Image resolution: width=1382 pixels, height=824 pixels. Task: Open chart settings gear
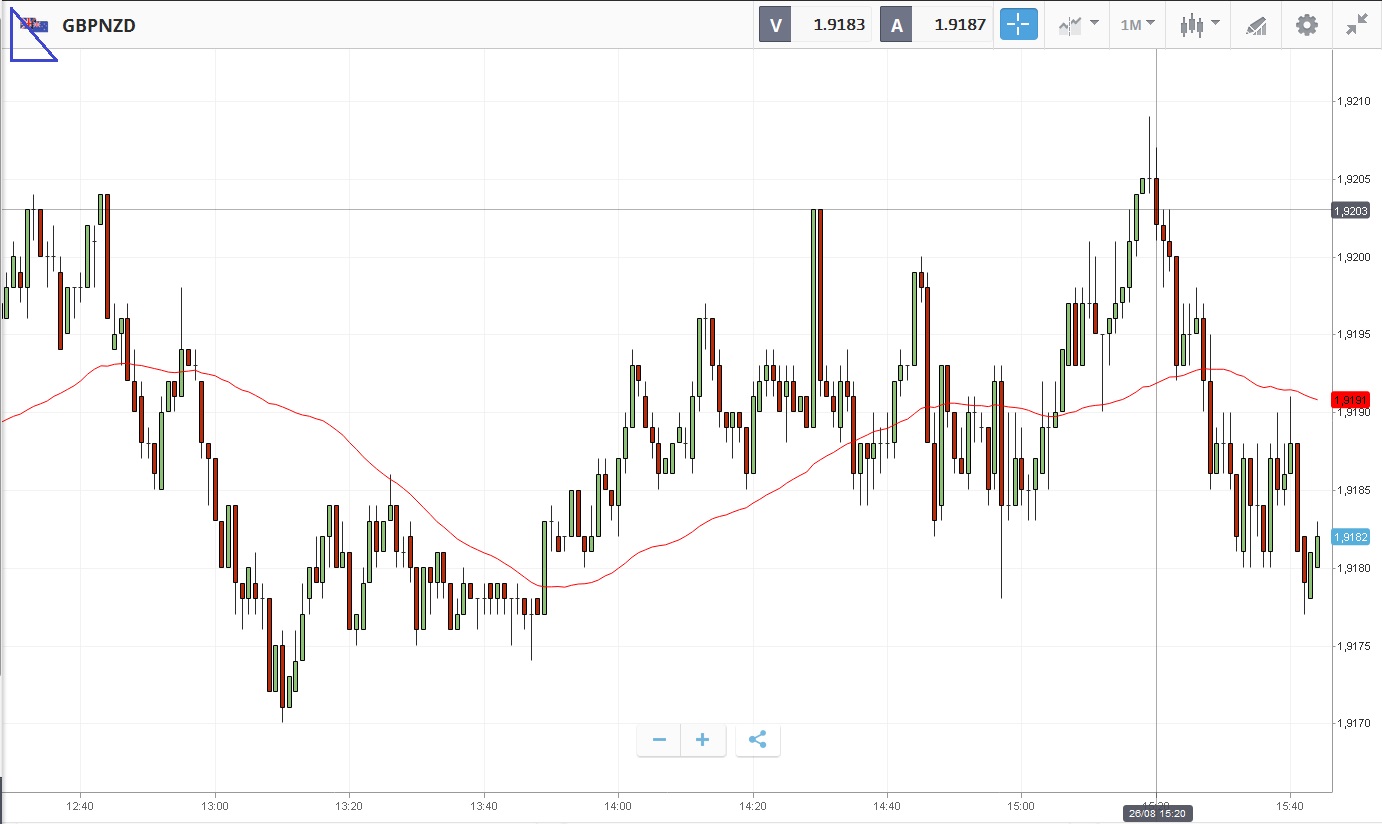click(1307, 25)
